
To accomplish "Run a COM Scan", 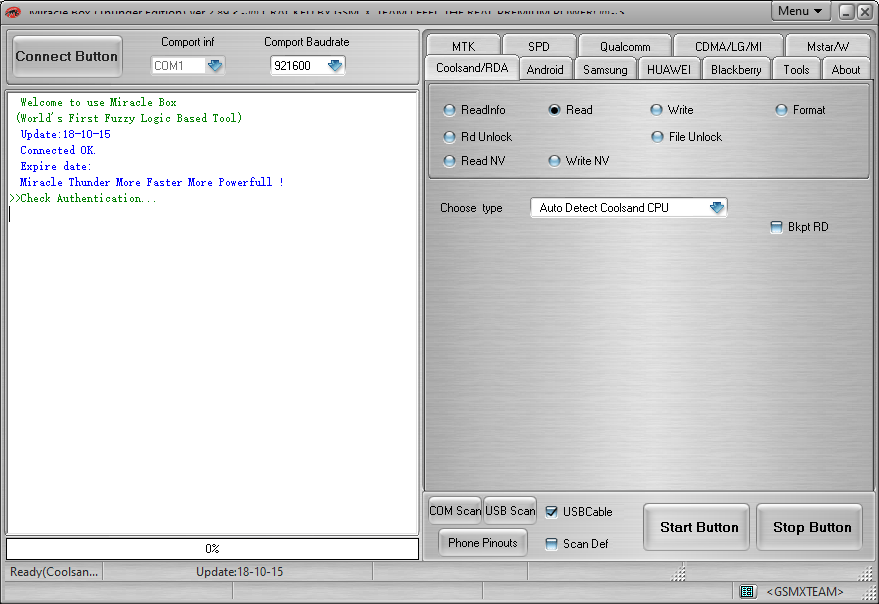I will click(455, 510).
